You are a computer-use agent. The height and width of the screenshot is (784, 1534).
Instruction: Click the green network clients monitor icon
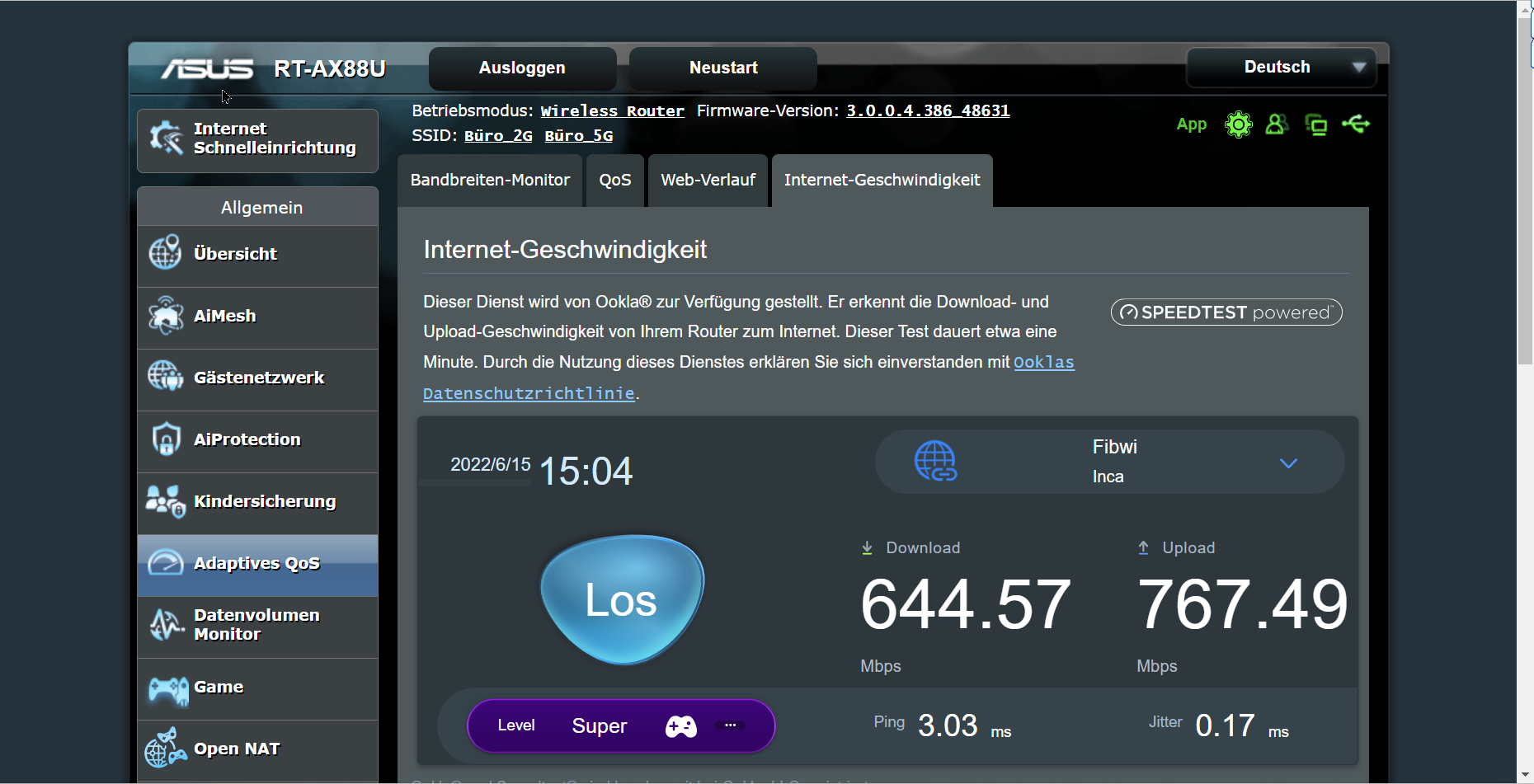1316,124
